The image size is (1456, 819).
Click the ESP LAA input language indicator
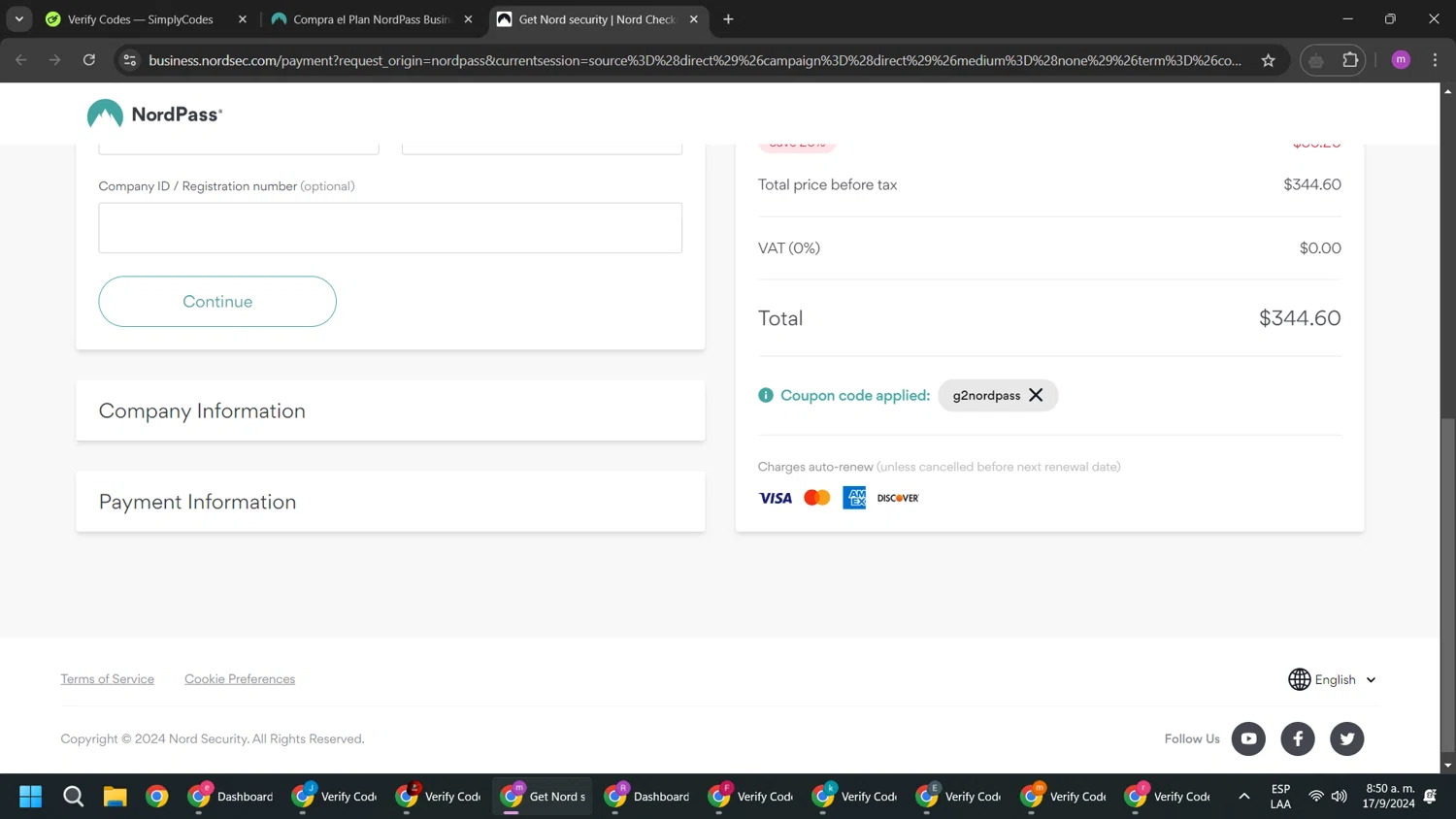pyautogui.click(x=1280, y=797)
